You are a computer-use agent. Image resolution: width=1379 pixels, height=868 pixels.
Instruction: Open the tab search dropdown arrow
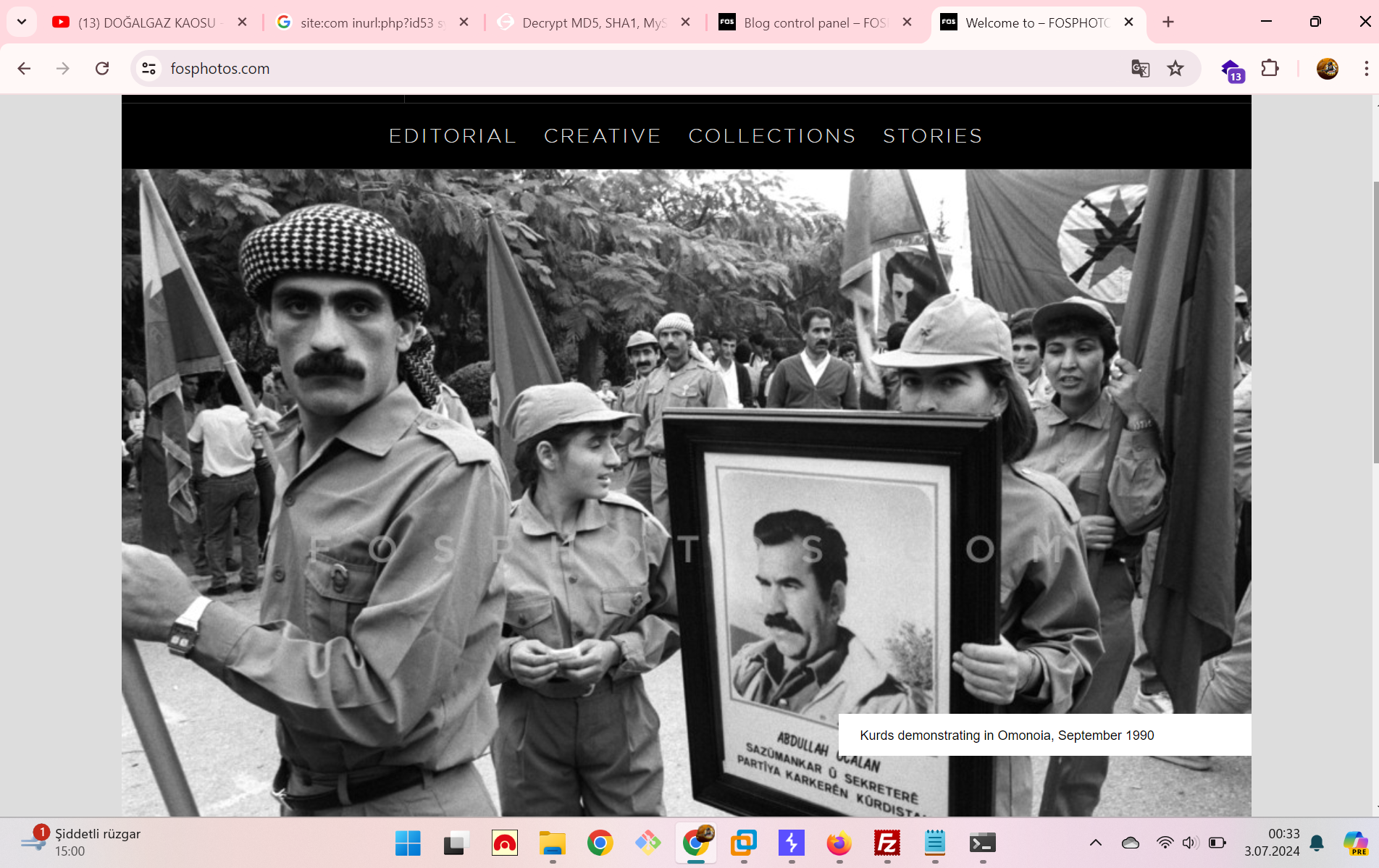tap(22, 22)
